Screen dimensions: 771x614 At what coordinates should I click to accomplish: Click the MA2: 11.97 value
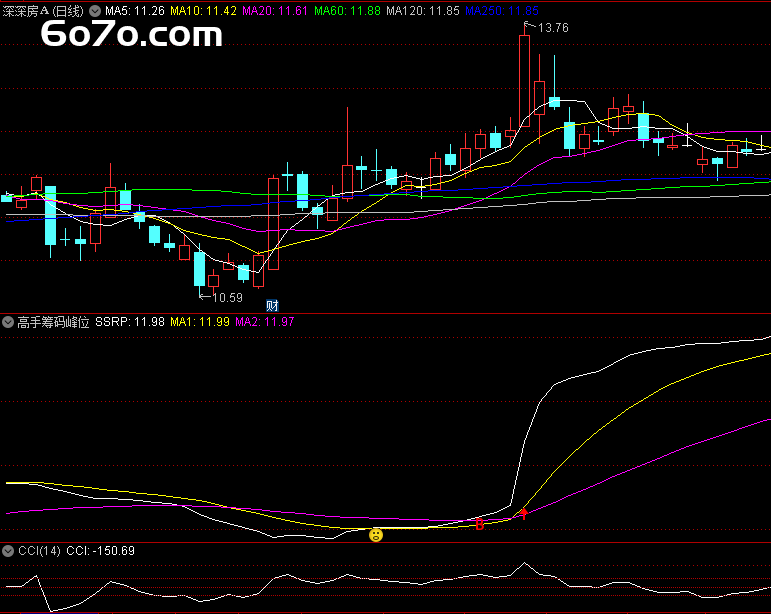point(265,322)
